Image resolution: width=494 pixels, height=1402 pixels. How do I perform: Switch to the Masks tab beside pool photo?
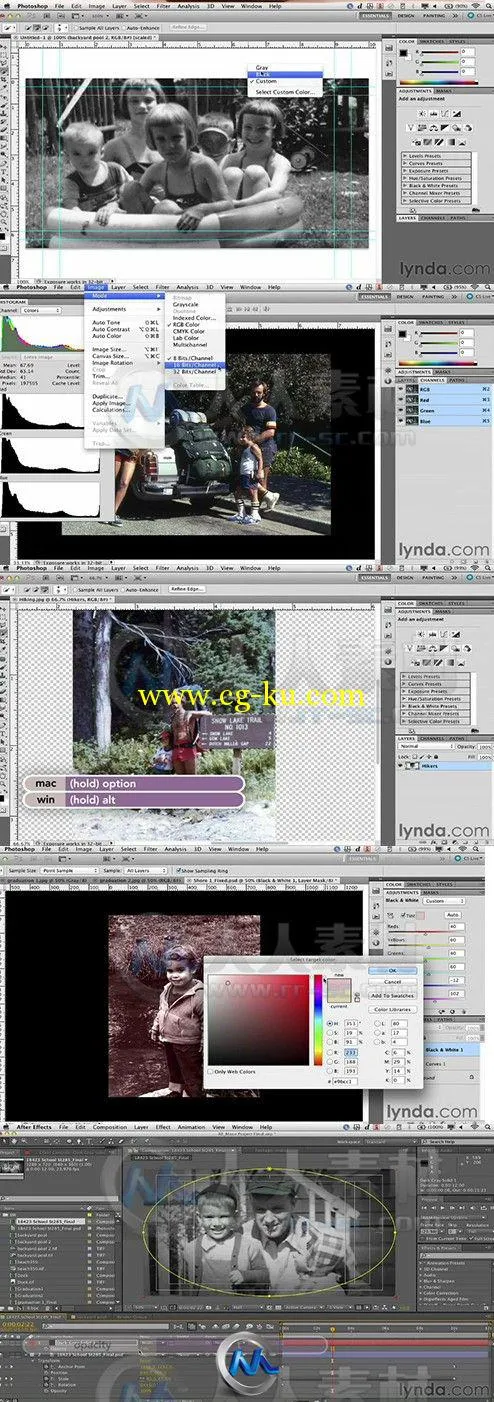coord(443,91)
